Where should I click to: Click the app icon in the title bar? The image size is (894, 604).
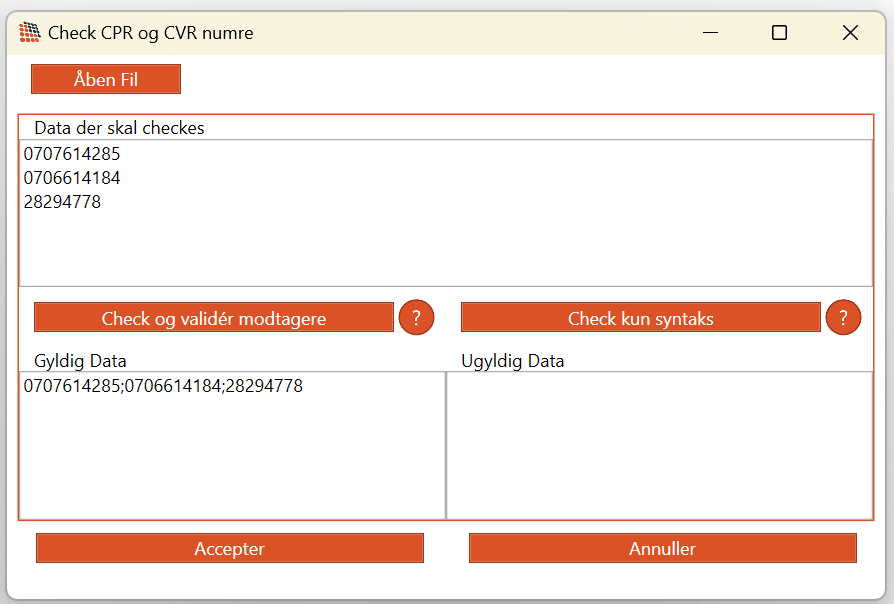pos(30,33)
